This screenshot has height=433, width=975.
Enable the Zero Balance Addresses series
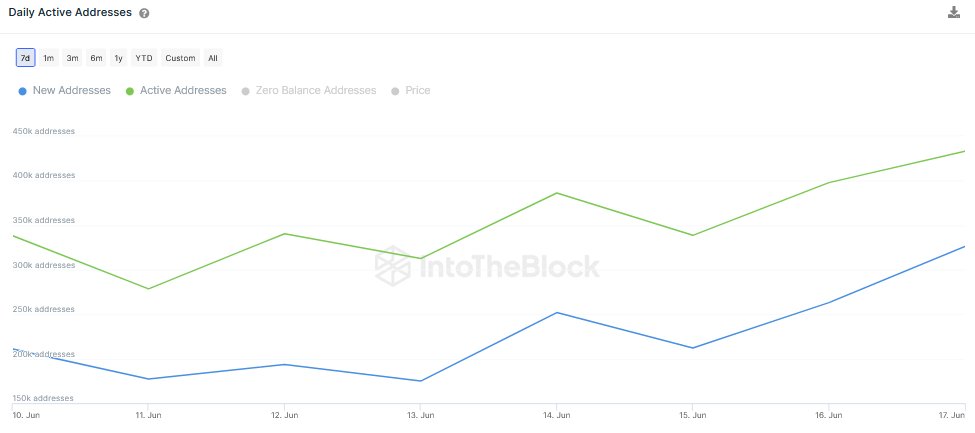click(x=315, y=91)
